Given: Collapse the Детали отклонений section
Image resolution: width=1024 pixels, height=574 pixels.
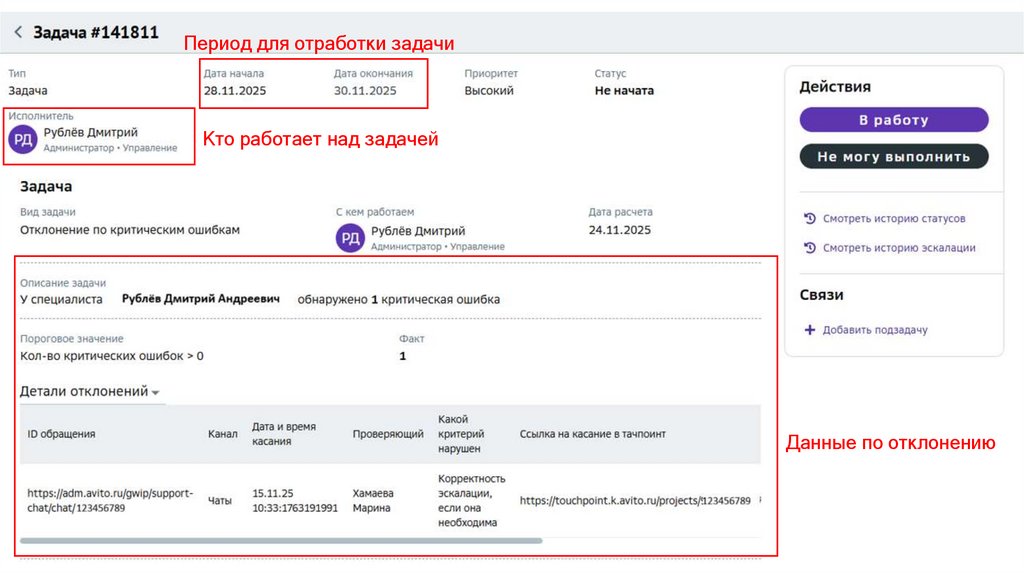Looking at the screenshot, I should point(89,391).
